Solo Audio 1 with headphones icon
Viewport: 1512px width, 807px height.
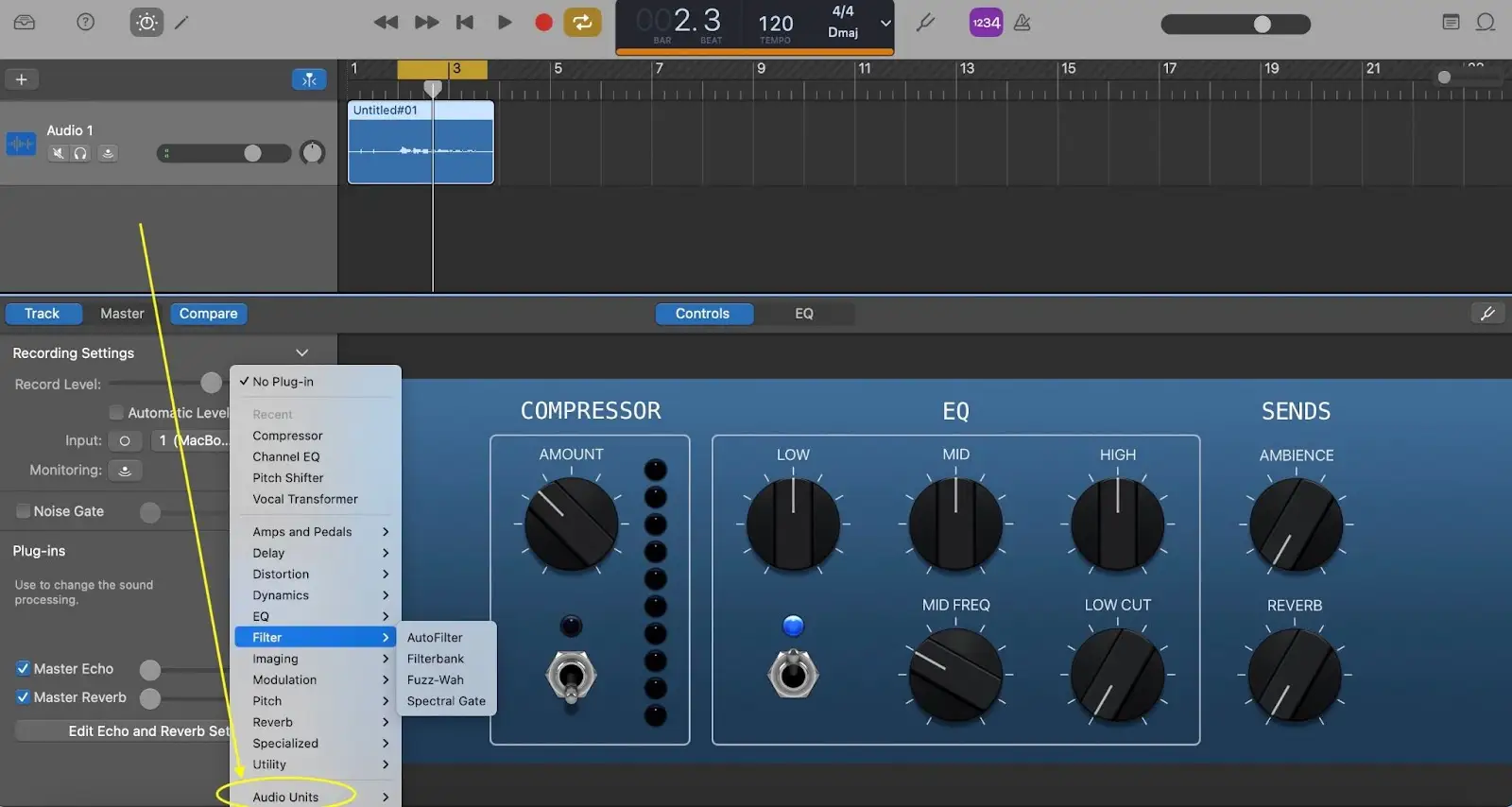click(81, 153)
